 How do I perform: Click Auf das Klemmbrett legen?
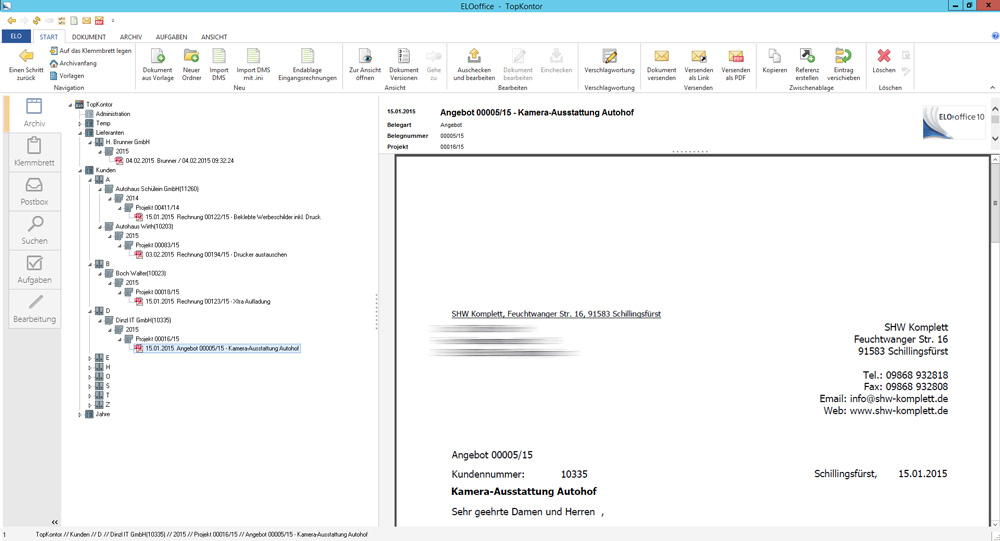(91, 50)
